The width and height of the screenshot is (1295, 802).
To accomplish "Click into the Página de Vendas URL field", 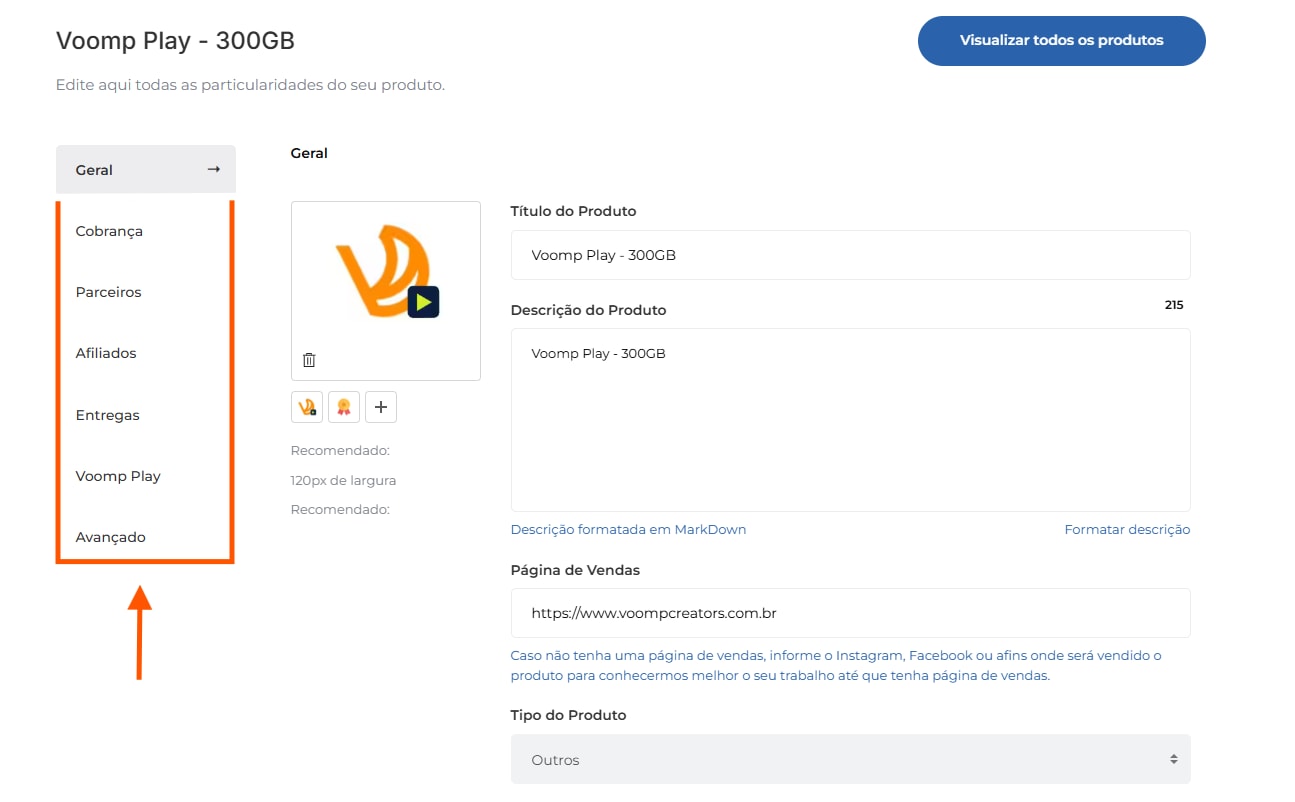I will coord(849,613).
